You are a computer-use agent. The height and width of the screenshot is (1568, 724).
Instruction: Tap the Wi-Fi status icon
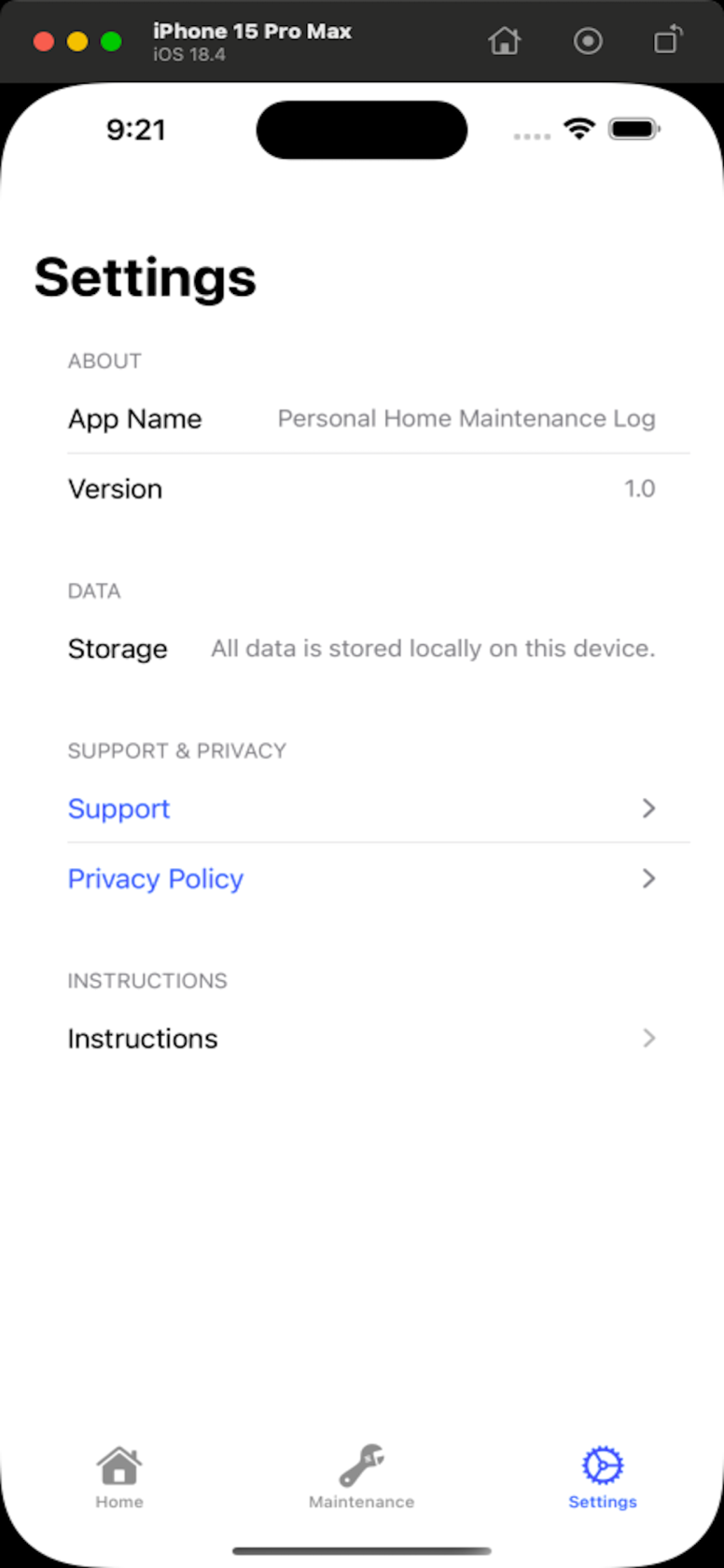(x=579, y=129)
